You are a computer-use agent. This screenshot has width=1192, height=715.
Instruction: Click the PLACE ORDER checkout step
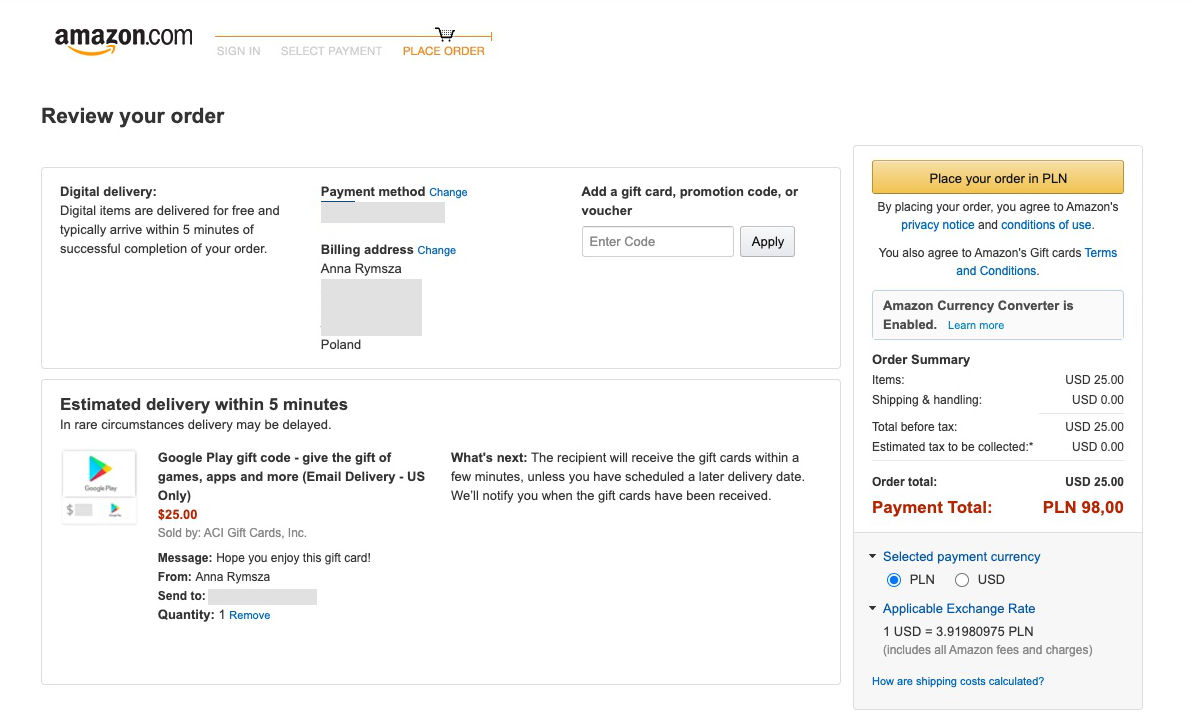pos(443,51)
